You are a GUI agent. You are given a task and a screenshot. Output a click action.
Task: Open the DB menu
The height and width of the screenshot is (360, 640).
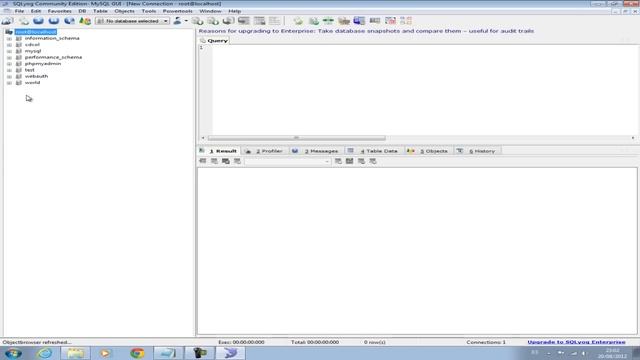tap(82, 11)
